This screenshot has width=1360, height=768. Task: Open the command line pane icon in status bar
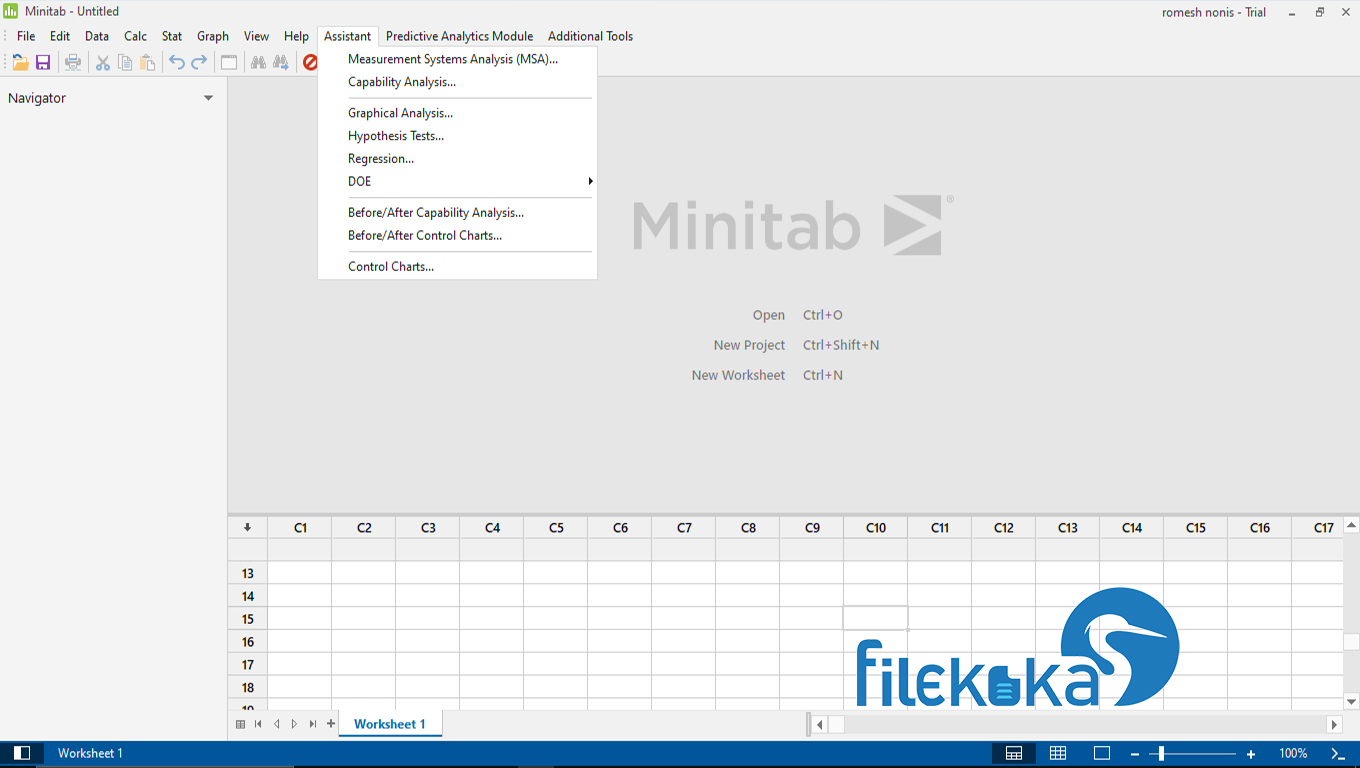coord(1337,753)
